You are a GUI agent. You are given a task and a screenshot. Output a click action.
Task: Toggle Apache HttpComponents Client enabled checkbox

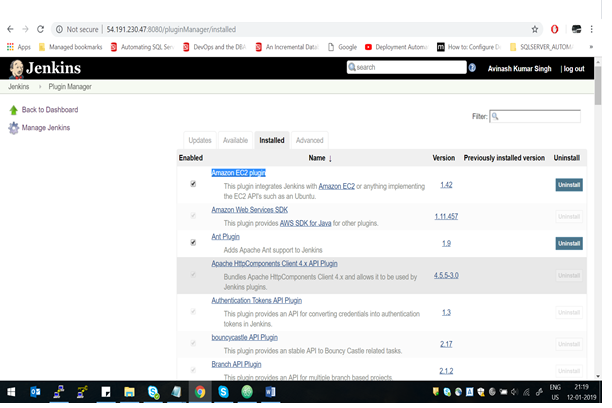click(x=193, y=274)
